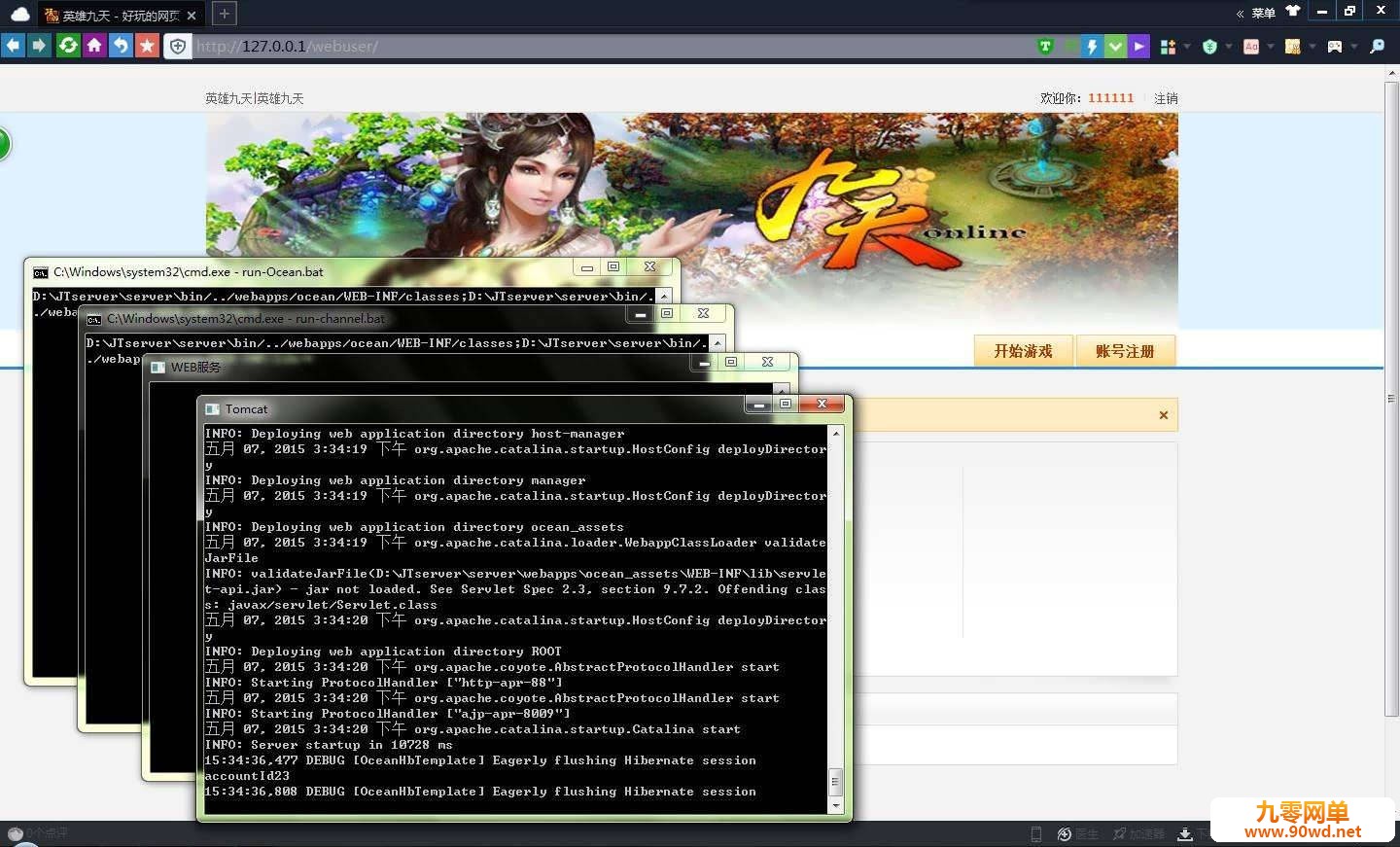The width and height of the screenshot is (1400, 847).
Task: Click the 开始游戏 start game button
Action: tap(1023, 351)
